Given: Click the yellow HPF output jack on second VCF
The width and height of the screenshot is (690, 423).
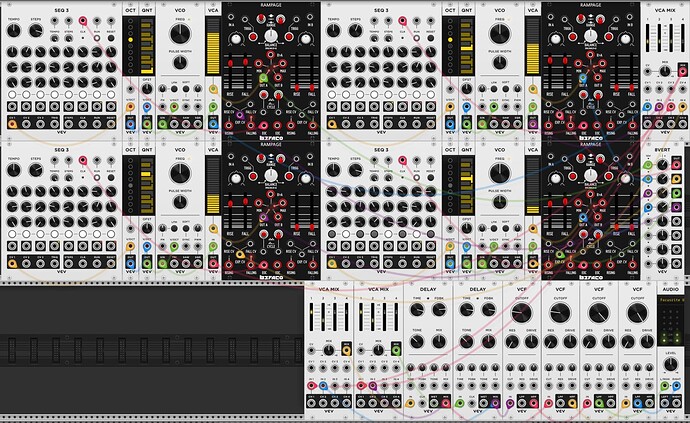Looking at the screenshot, I should point(572,402).
